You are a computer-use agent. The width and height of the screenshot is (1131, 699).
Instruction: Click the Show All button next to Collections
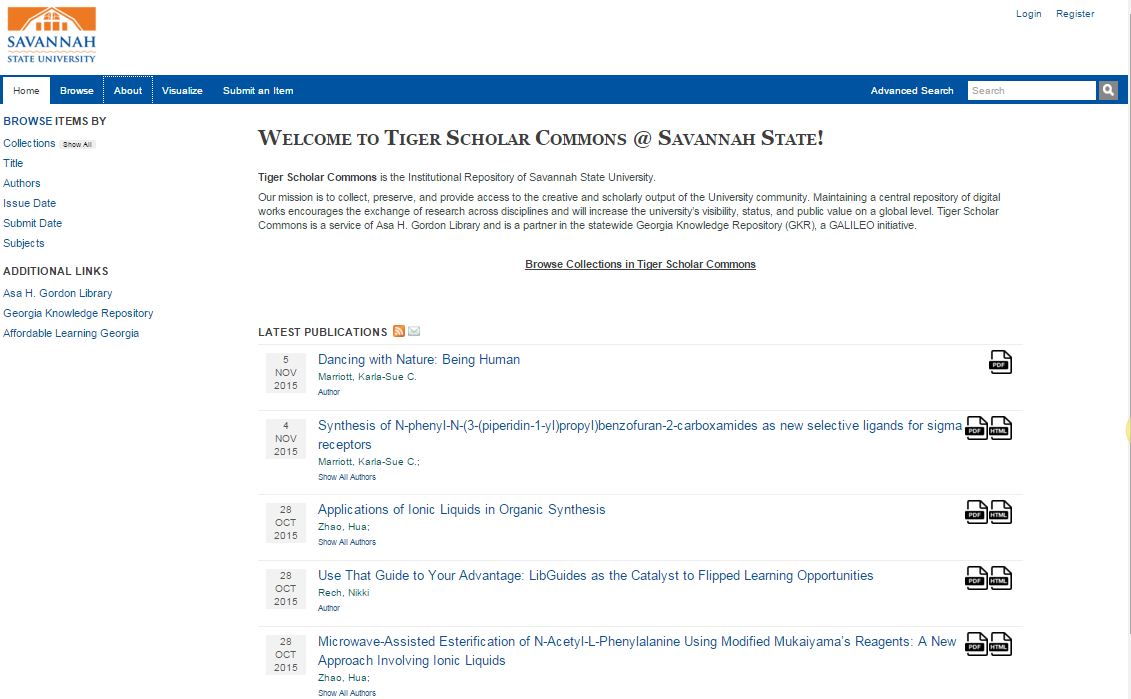[x=77, y=144]
